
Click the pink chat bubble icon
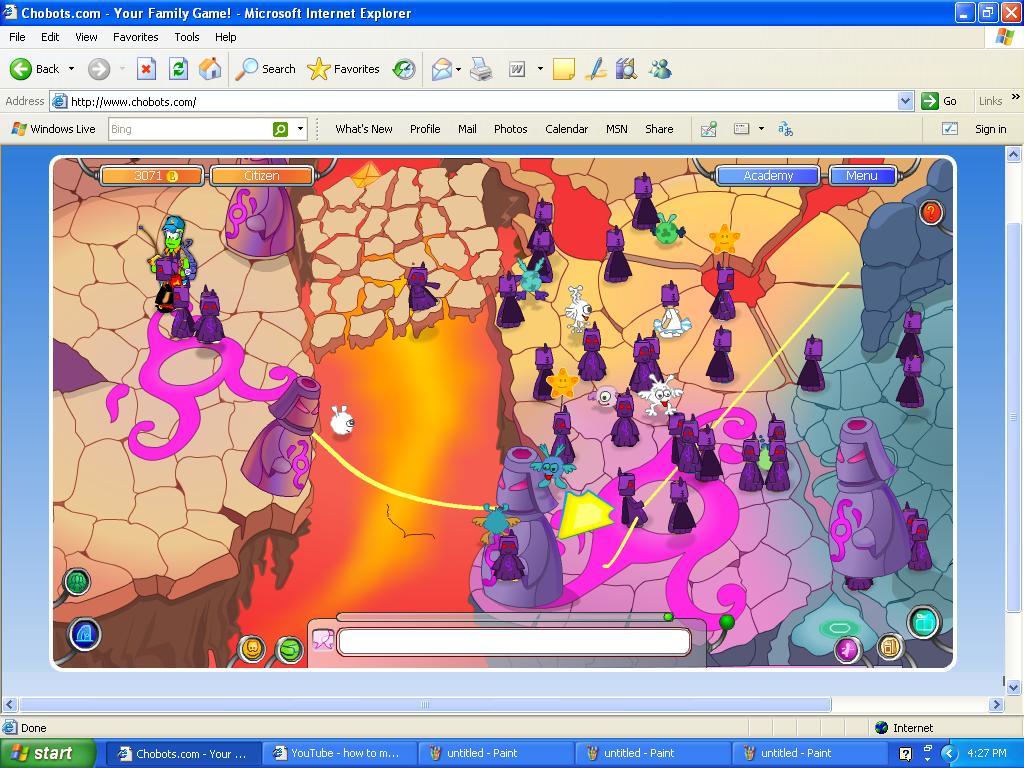coord(323,641)
